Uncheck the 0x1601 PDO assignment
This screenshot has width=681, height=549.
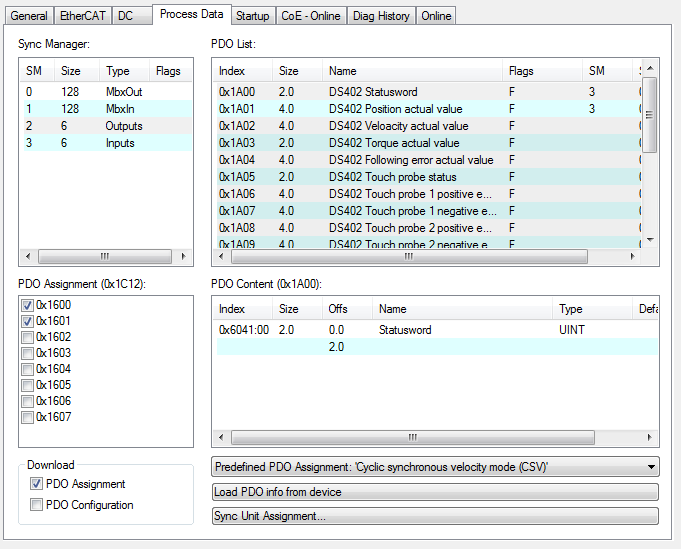[x=27, y=321]
